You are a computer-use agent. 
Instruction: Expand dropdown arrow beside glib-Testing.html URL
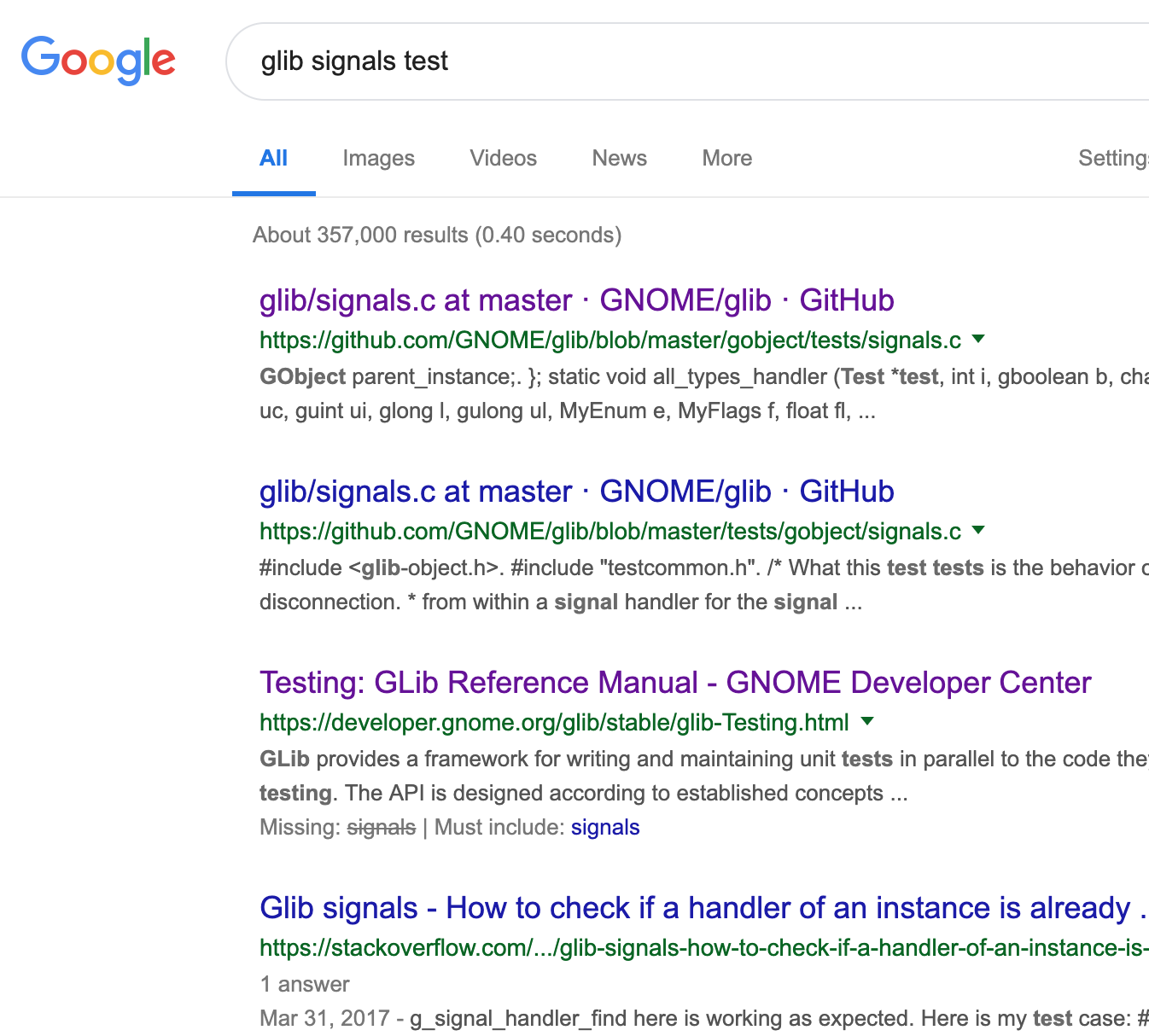coord(867,722)
